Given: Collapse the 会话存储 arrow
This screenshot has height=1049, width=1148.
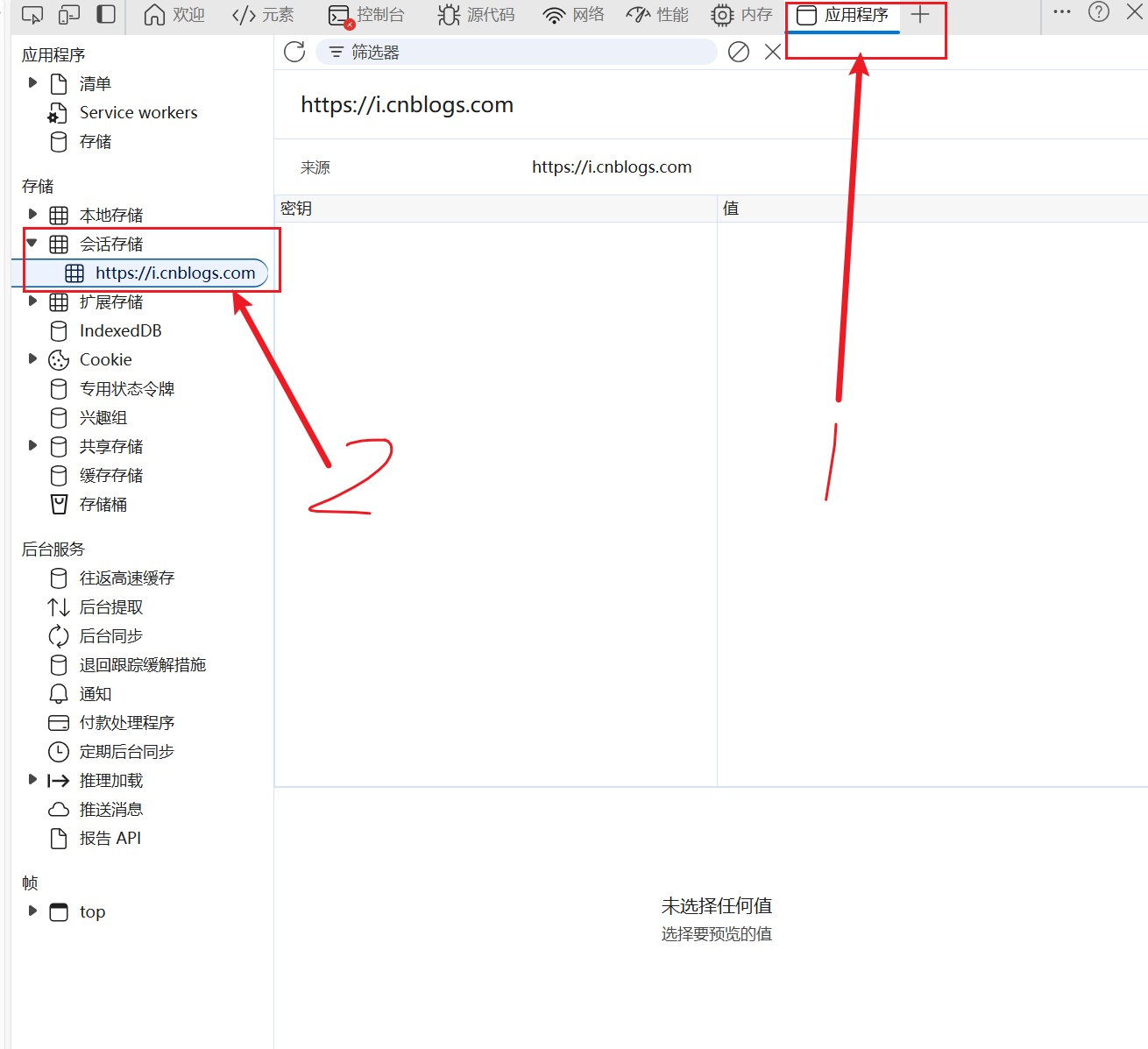Looking at the screenshot, I should coord(32,243).
